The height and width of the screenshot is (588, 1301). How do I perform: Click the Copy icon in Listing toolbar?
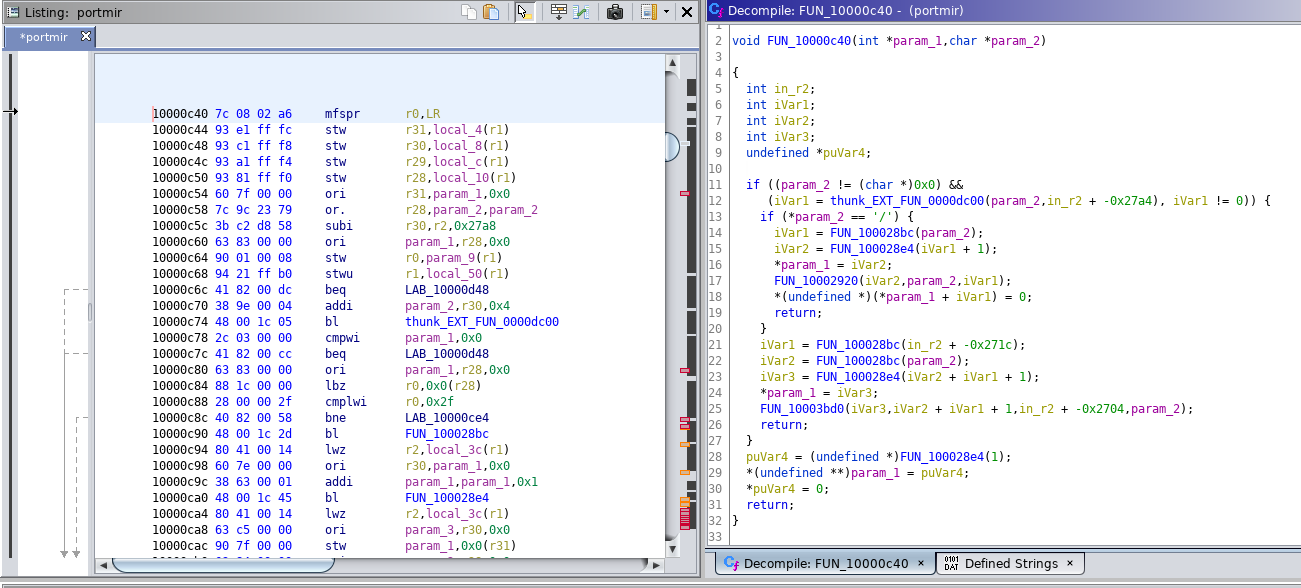tap(469, 12)
